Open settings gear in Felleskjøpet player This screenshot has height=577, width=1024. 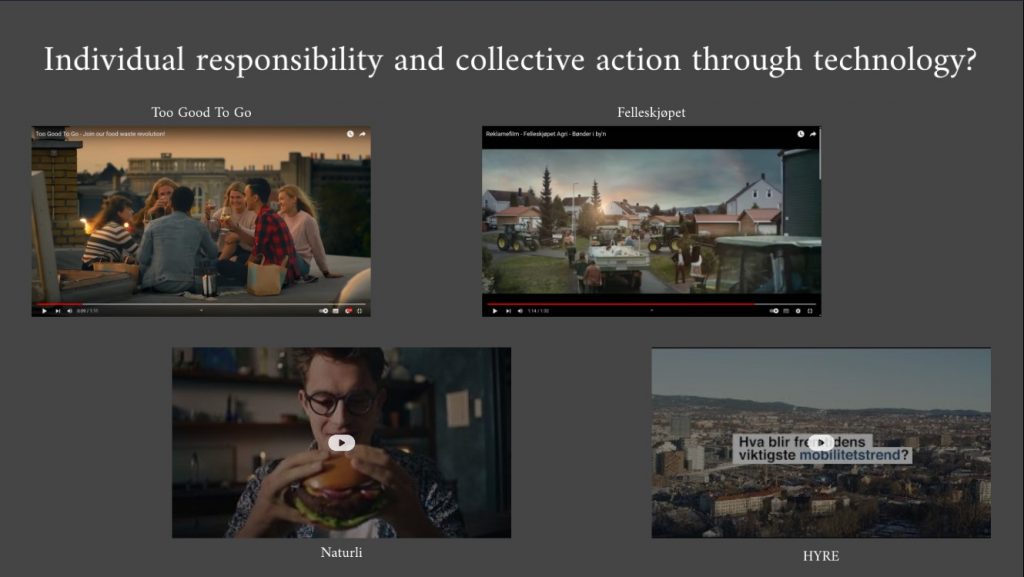pyautogui.click(x=798, y=311)
